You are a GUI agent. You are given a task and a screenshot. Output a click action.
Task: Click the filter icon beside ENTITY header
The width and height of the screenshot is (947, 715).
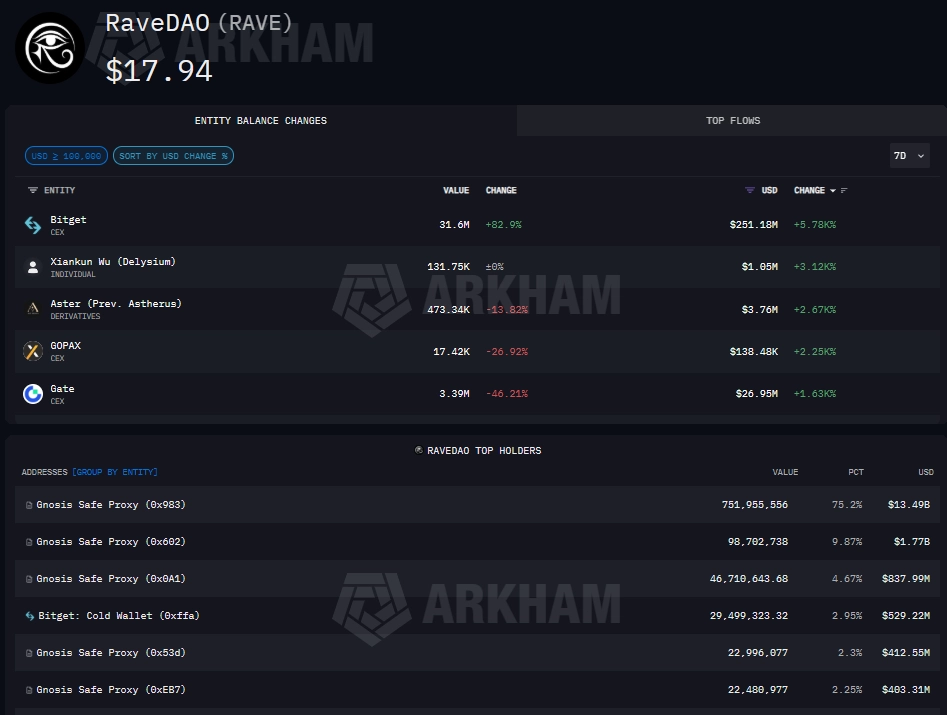coord(33,190)
